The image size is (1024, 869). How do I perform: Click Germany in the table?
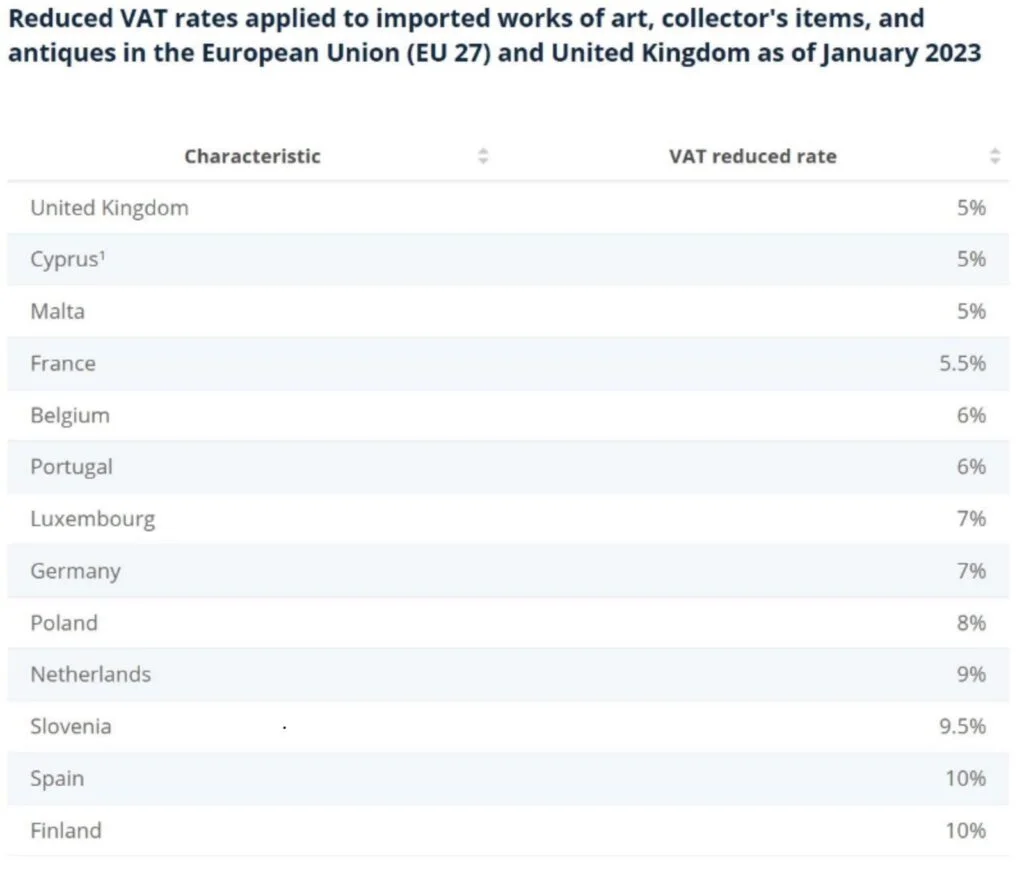coord(75,571)
